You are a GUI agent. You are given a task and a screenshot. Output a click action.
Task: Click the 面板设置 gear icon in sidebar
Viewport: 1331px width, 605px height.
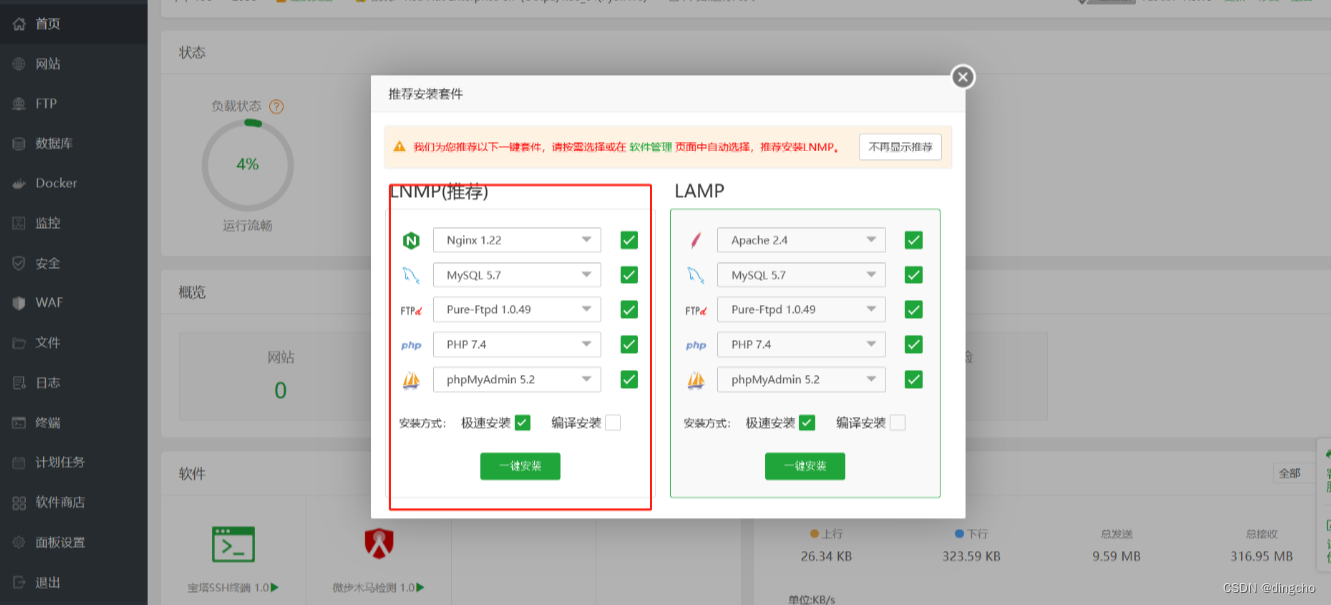click(x=18, y=542)
